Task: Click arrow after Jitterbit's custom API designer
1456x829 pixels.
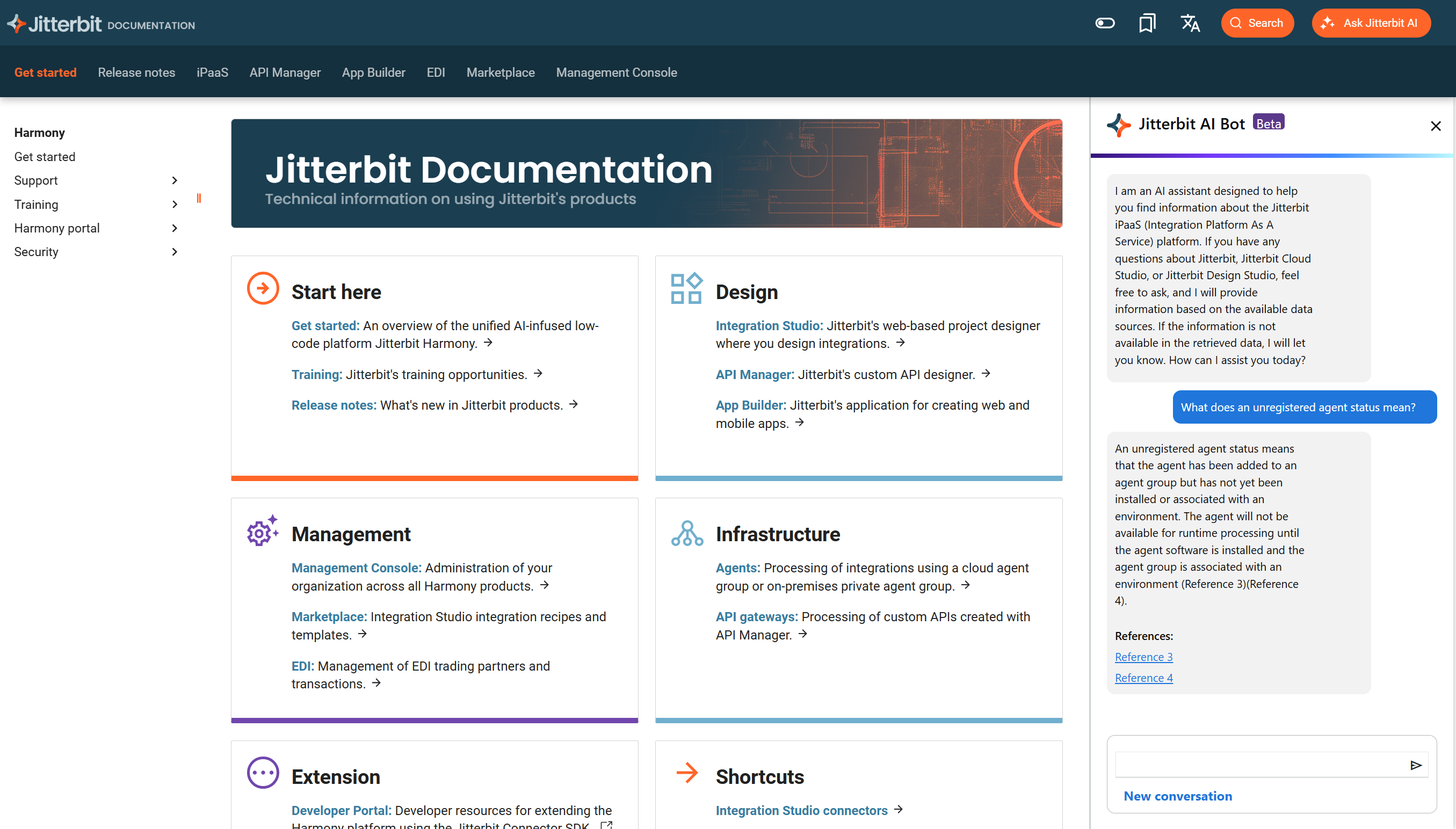Action: 986,374
